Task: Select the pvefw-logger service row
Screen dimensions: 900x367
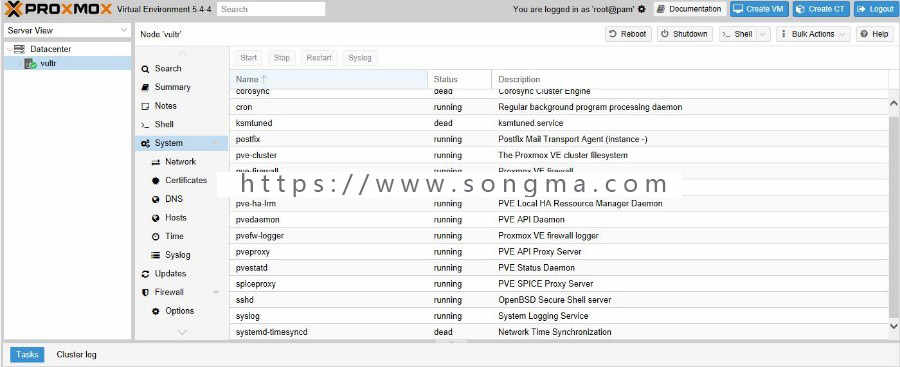Action: click(x=560, y=236)
